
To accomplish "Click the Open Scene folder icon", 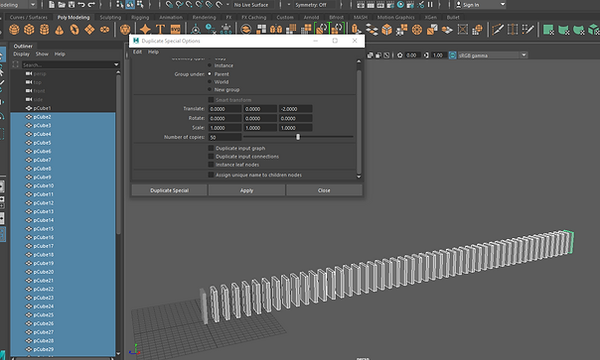I will (62, 5).
